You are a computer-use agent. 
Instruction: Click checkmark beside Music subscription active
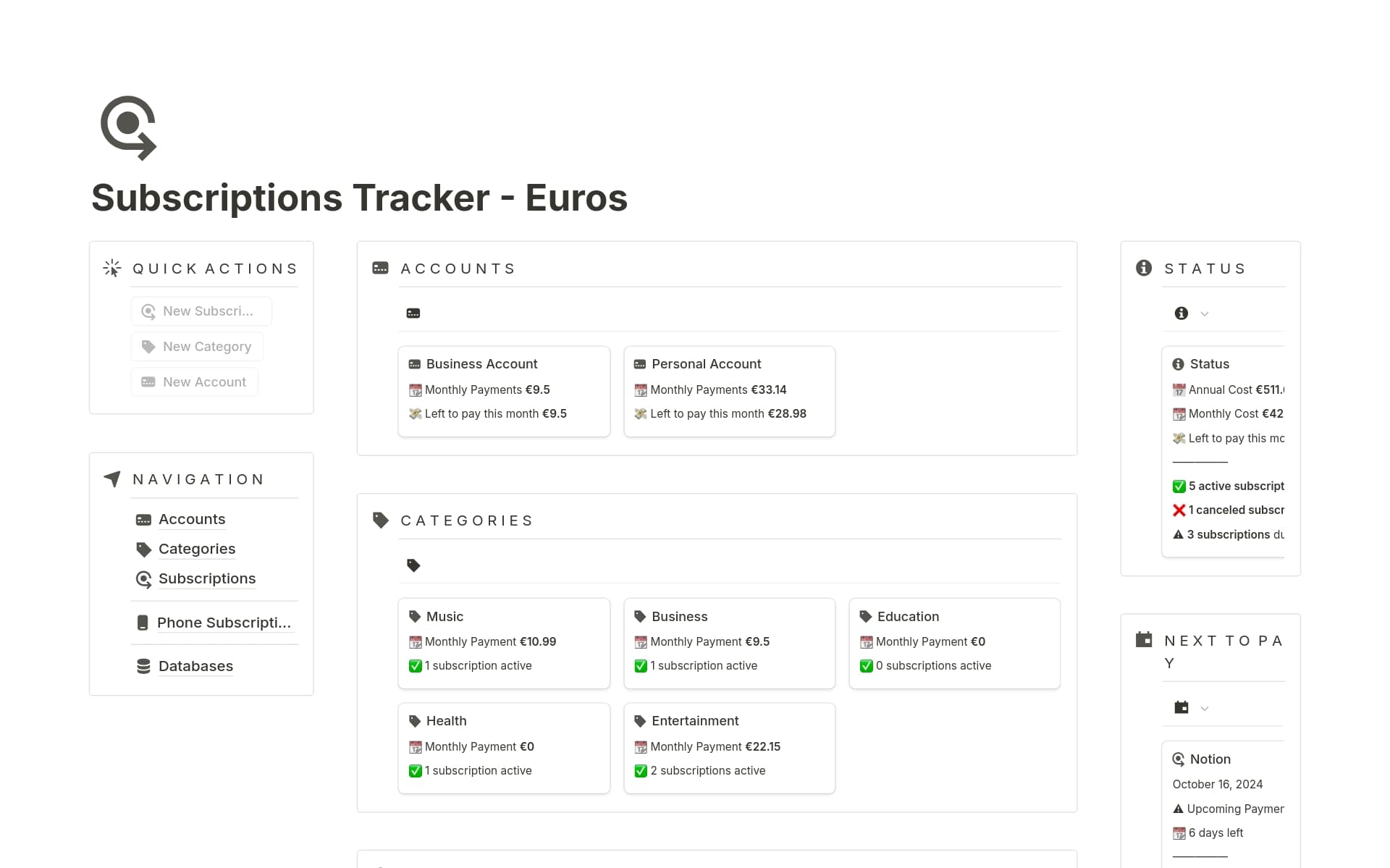point(415,665)
